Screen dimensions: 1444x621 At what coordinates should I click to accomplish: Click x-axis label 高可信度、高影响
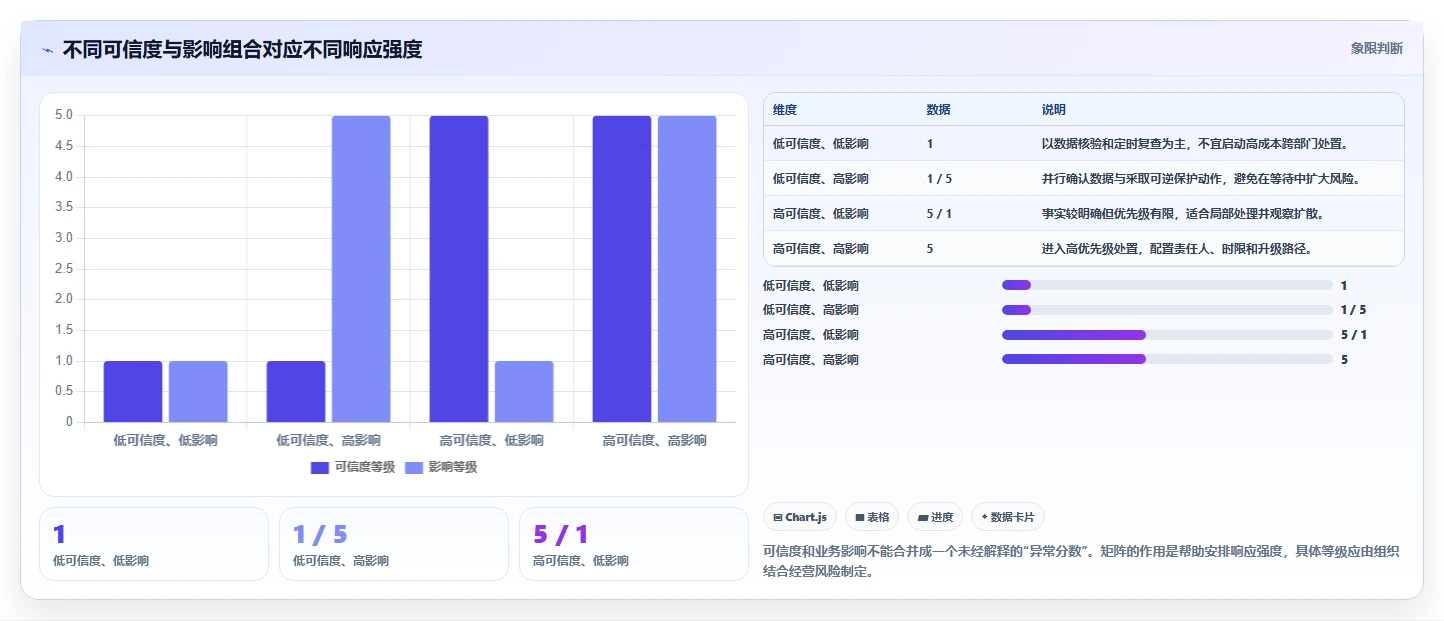coord(654,441)
